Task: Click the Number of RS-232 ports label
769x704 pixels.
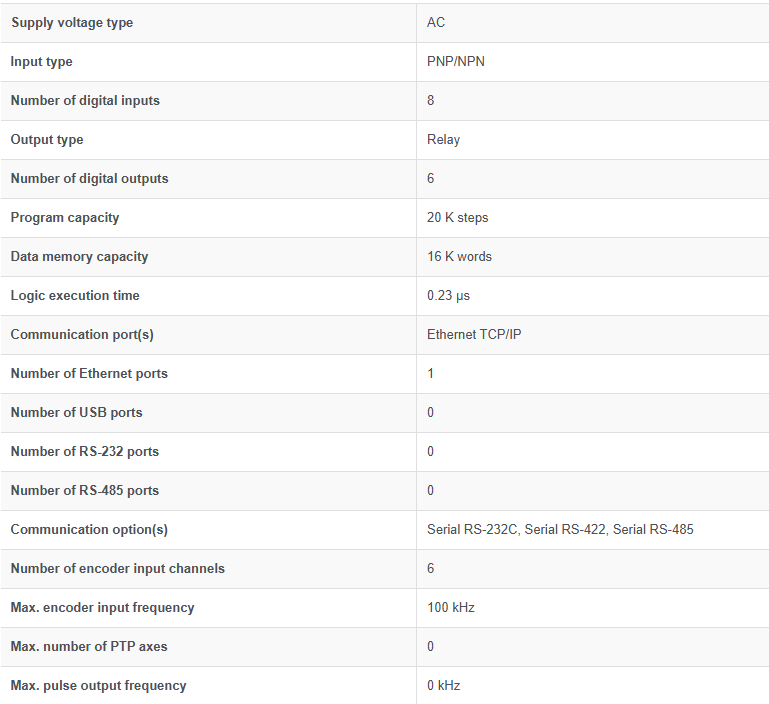Action: pyautogui.click(x=84, y=452)
